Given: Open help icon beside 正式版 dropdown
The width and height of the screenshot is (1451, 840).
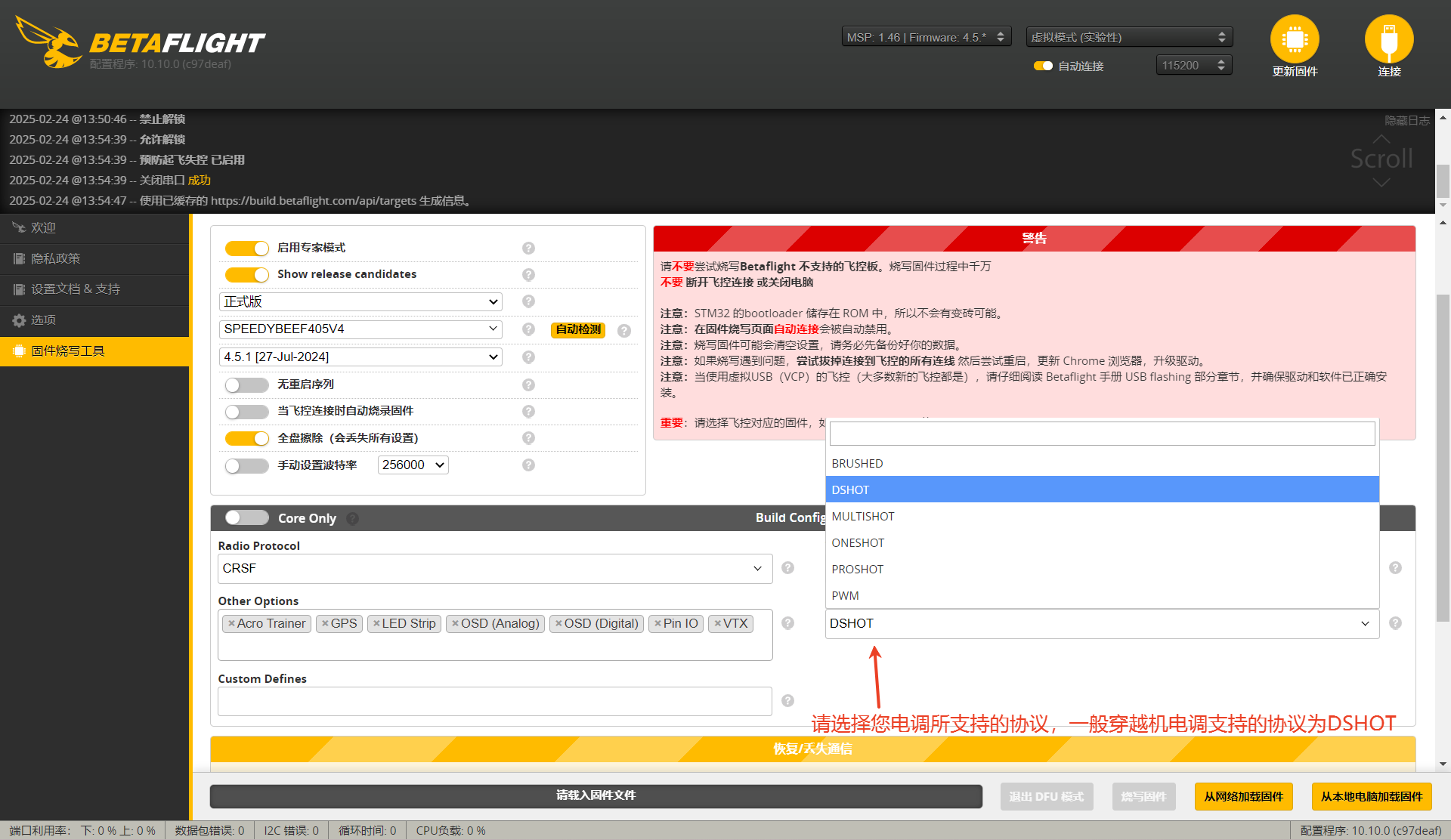Looking at the screenshot, I should click(528, 301).
